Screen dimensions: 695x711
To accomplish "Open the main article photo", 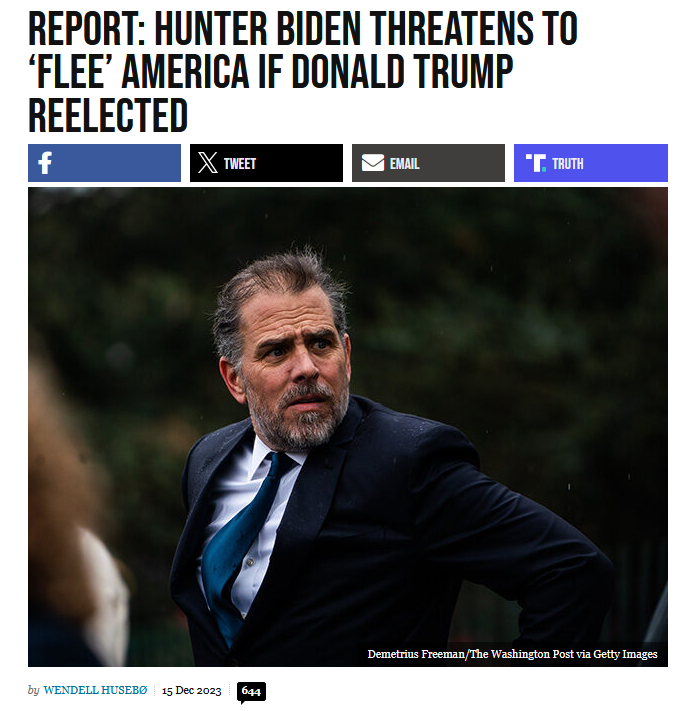I will click(348, 427).
